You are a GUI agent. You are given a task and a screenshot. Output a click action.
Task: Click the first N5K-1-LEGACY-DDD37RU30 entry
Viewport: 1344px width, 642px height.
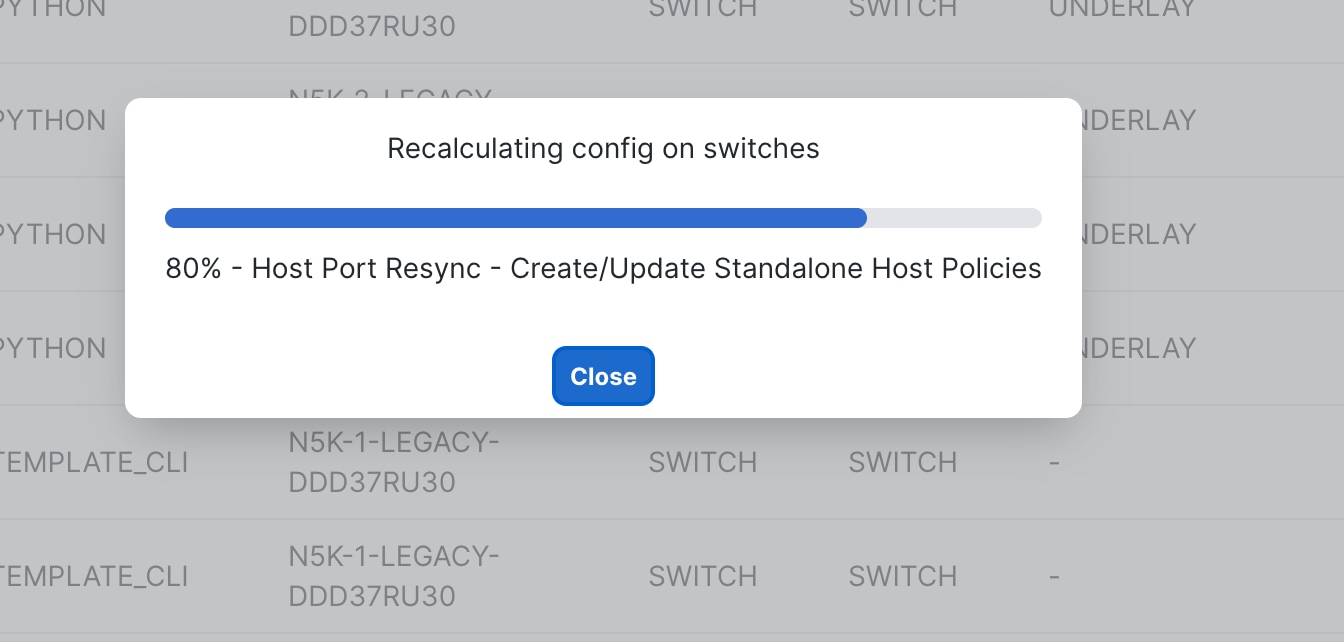(x=393, y=462)
